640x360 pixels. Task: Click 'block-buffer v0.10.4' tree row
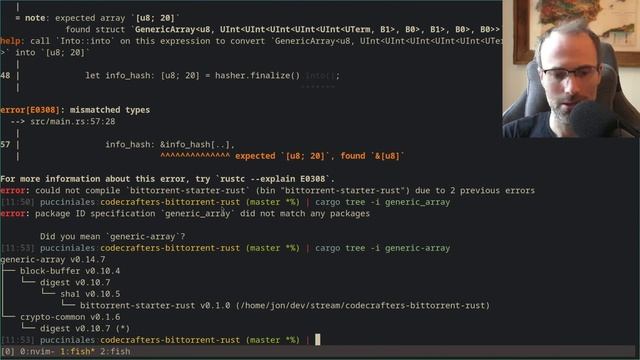[x=70, y=271]
